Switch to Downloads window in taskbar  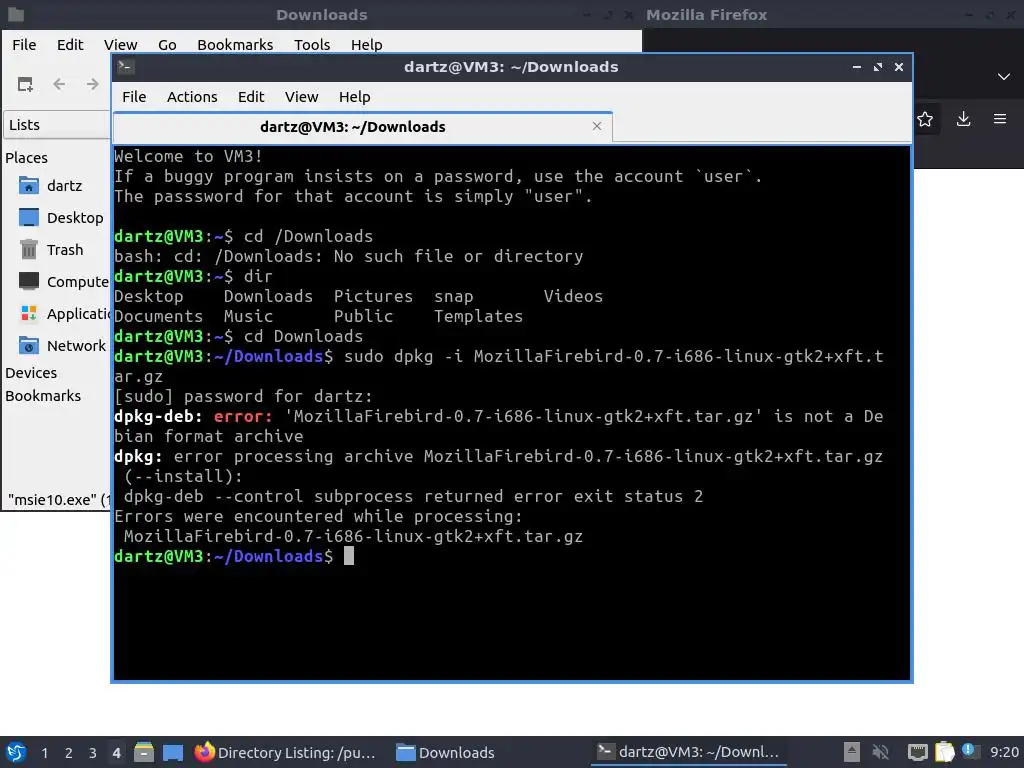click(x=446, y=752)
